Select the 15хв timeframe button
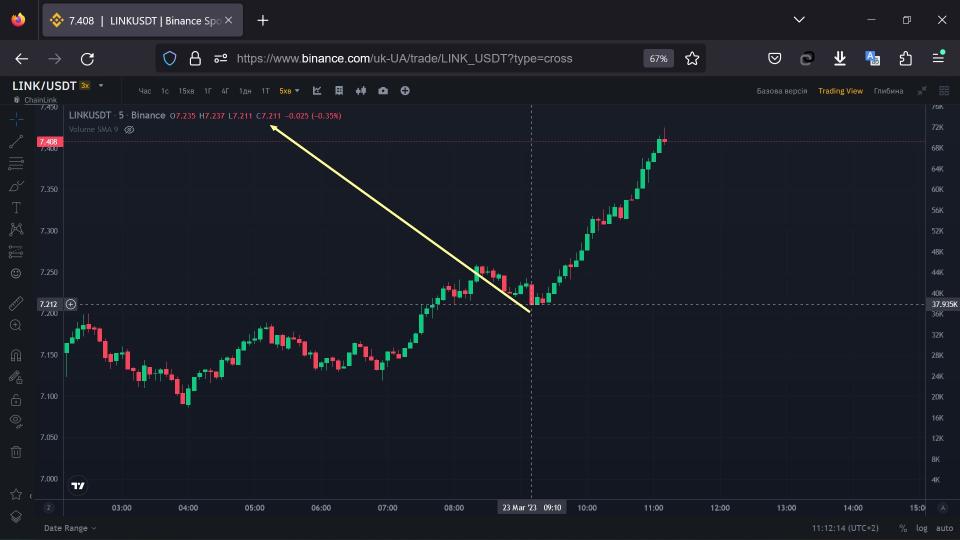The image size is (960, 540). click(186, 91)
